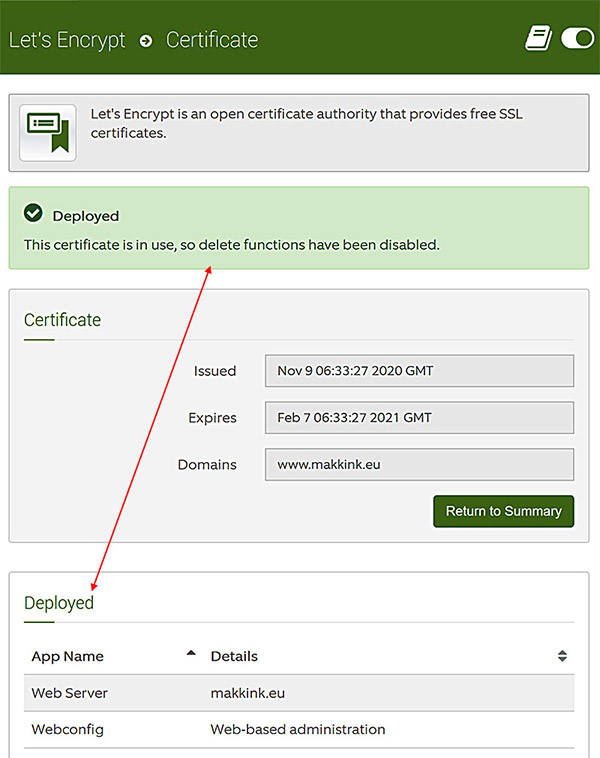Click the Expires date field
This screenshot has height=758, width=600.
pyautogui.click(x=419, y=418)
